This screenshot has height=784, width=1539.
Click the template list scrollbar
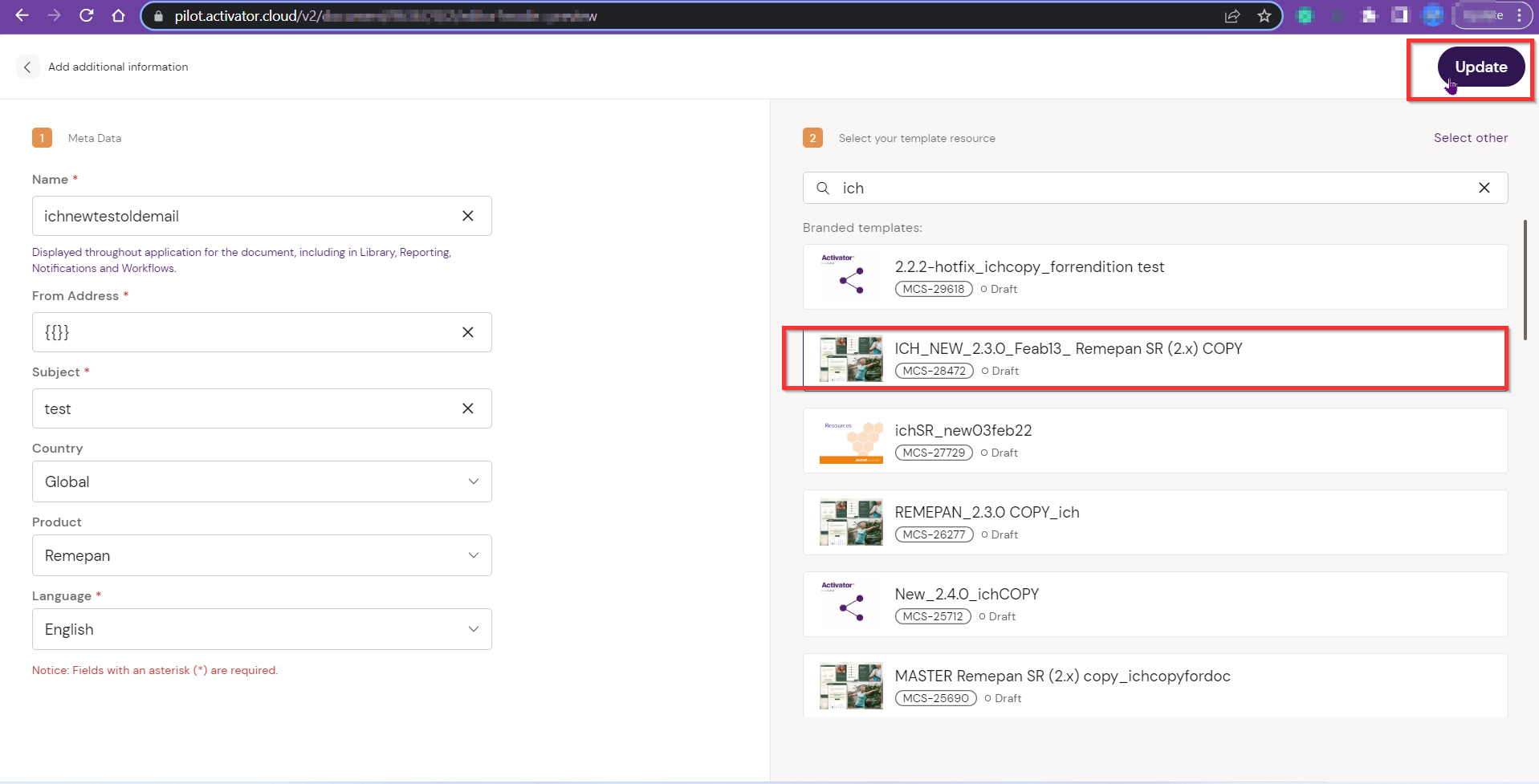(1525, 281)
